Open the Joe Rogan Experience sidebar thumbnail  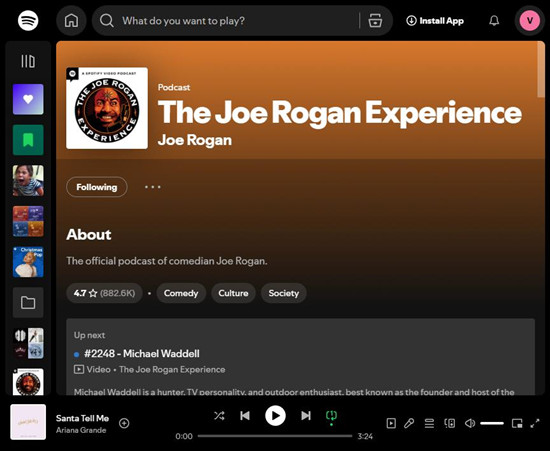pyautogui.click(x=28, y=382)
